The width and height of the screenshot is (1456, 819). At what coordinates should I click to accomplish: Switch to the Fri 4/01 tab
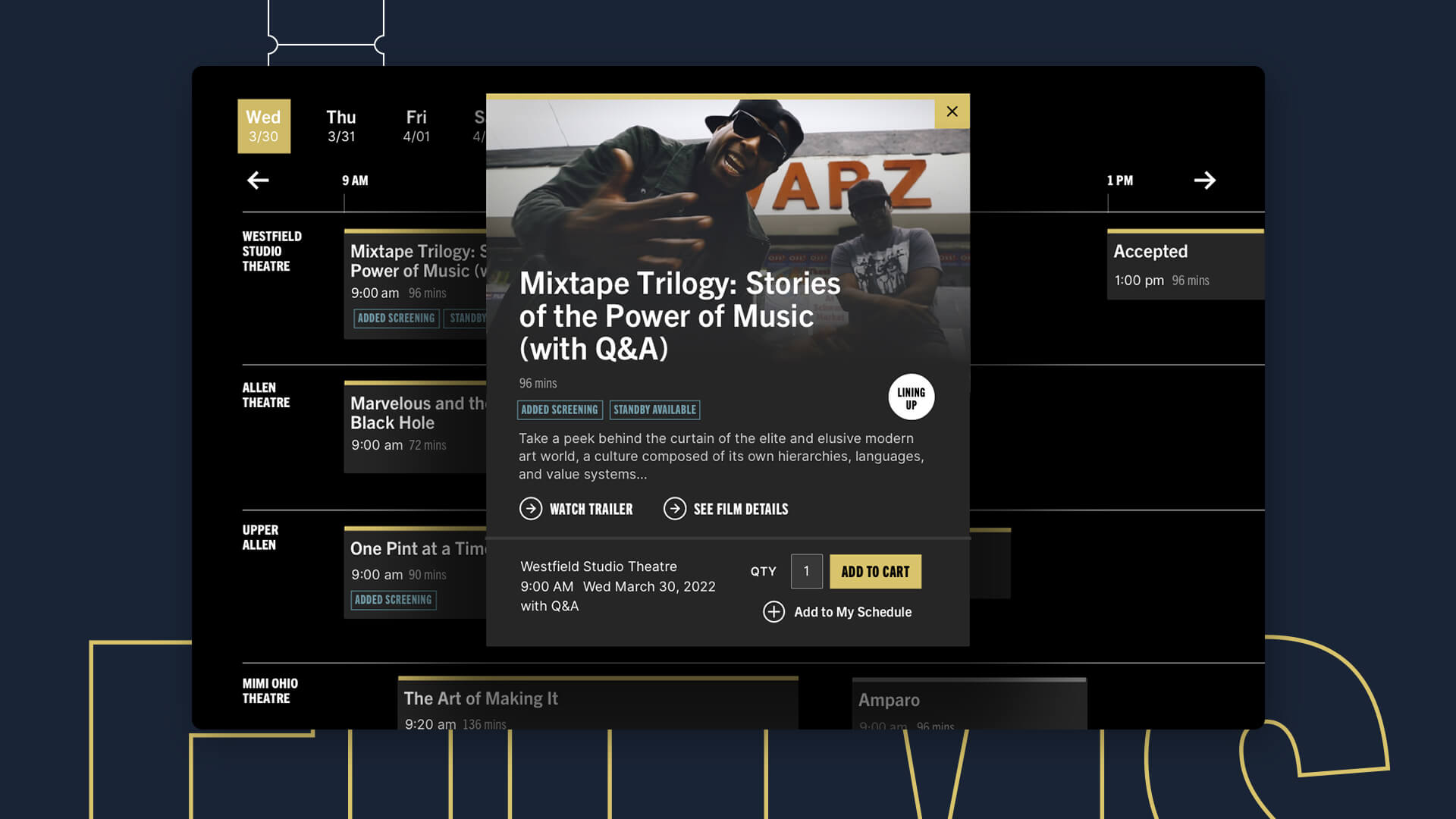point(416,126)
